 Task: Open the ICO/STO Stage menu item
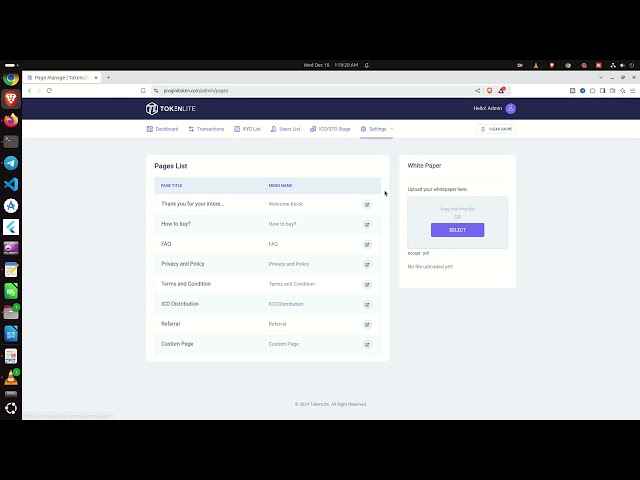pos(330,129)
